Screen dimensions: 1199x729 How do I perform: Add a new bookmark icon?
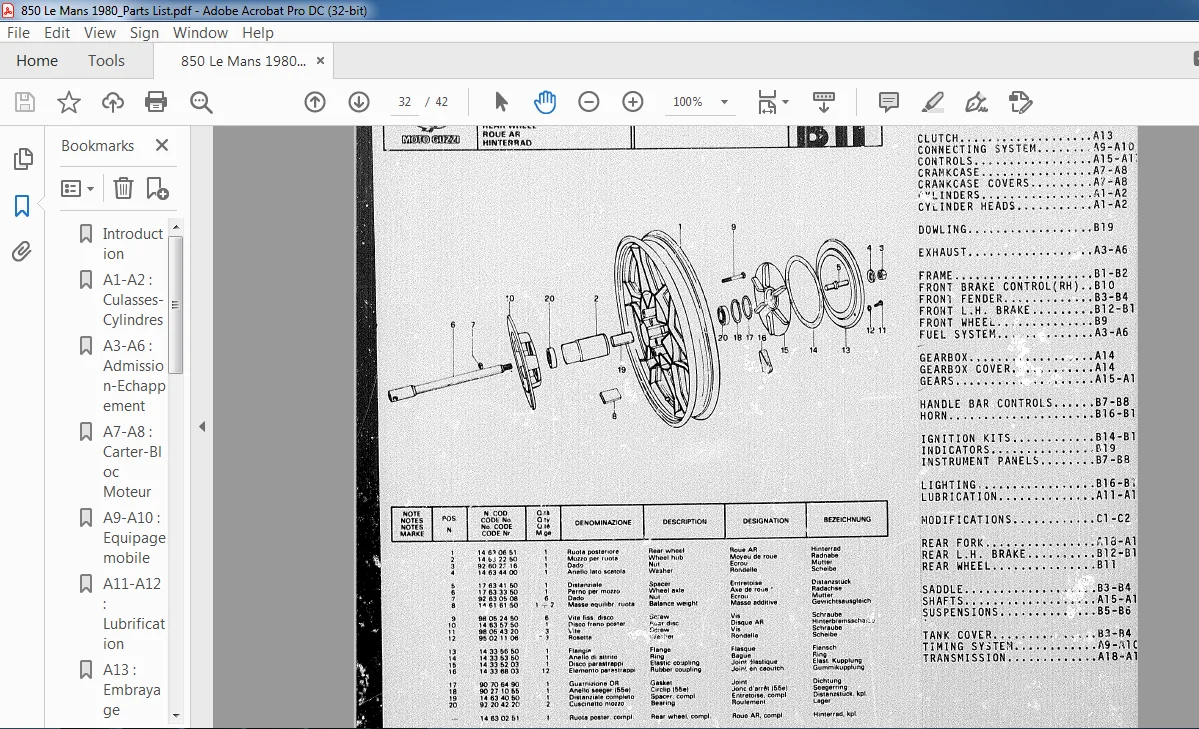pyautogui.click(x=157, y=188)
